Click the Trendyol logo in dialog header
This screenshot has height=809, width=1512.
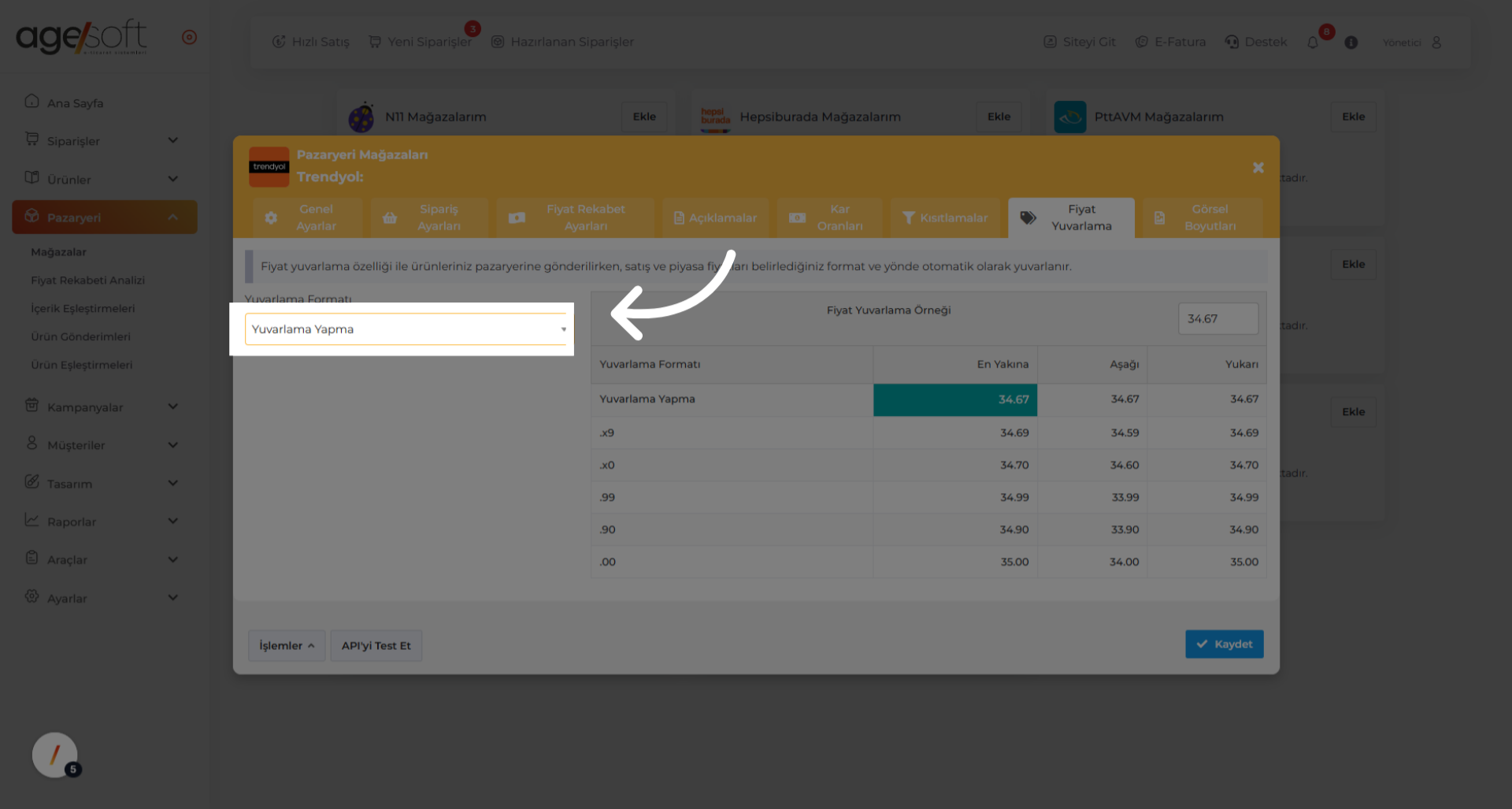[269, 167]
